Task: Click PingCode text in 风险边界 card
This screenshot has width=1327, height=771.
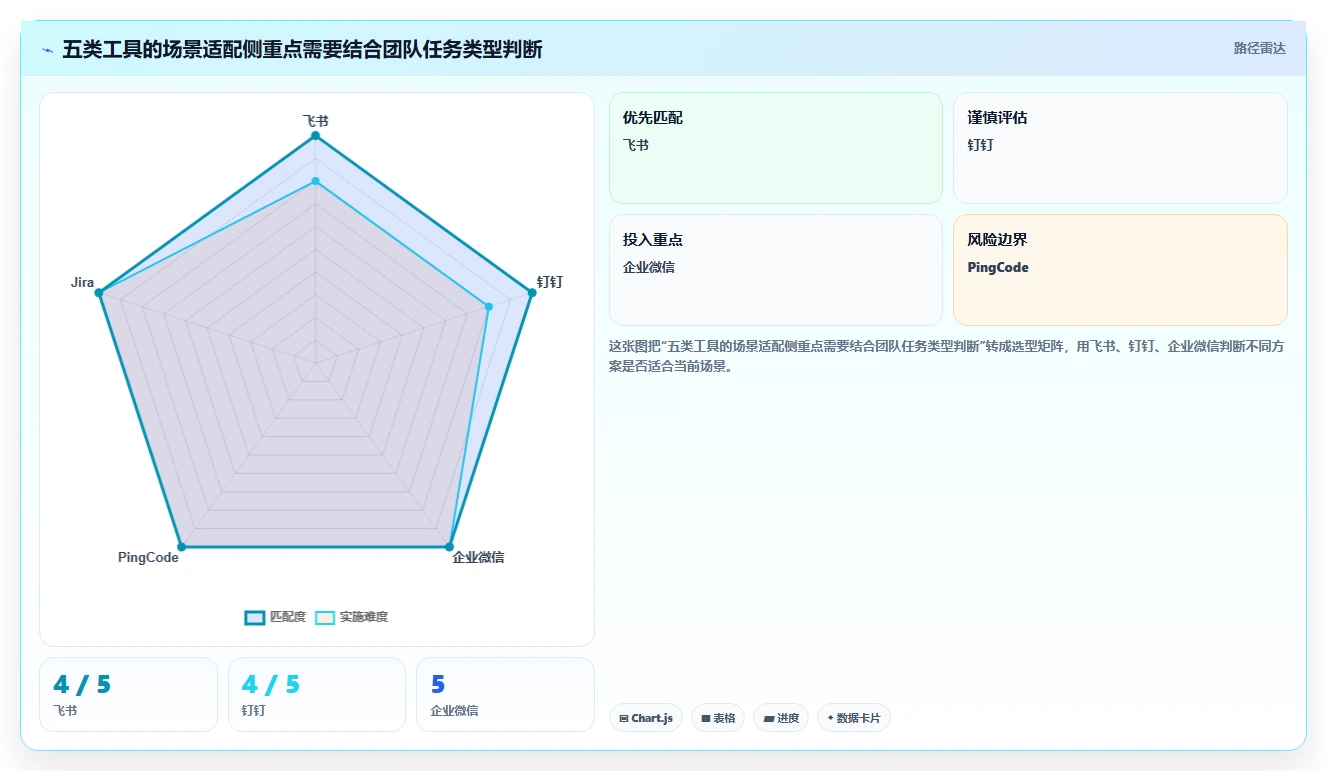Action: tap(998, 268)
